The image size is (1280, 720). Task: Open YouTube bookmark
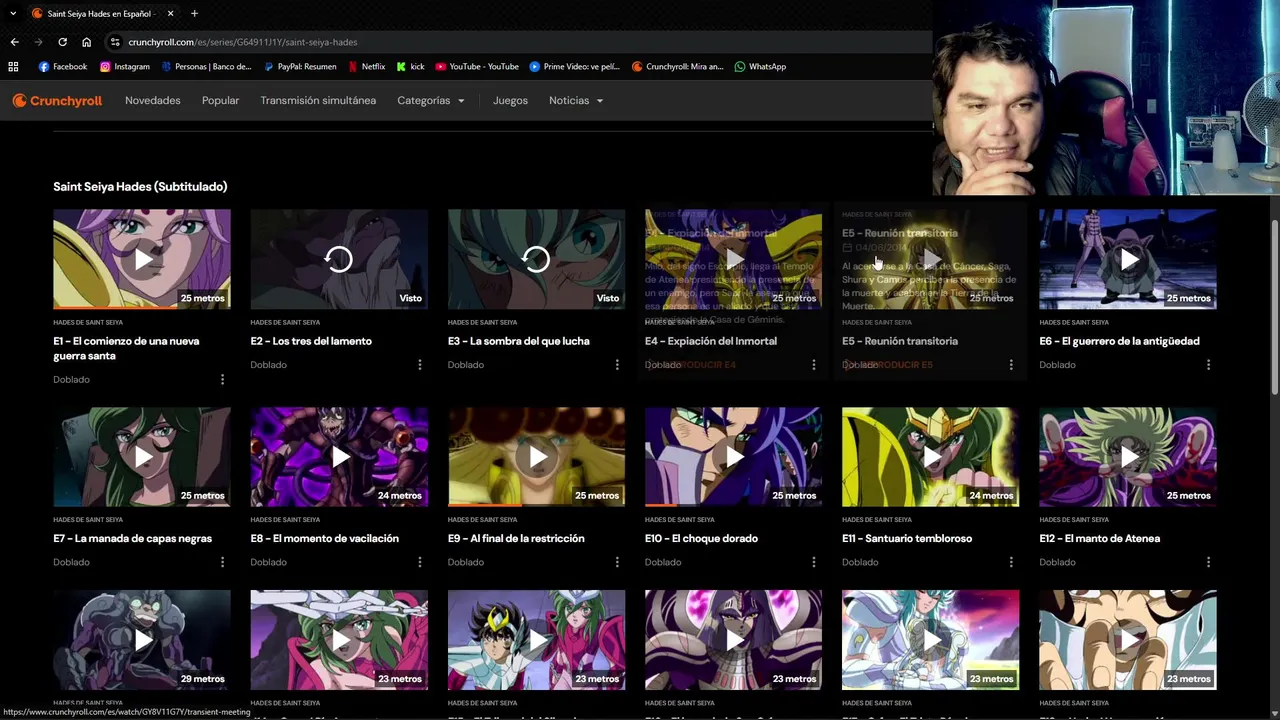coord(477,67)
